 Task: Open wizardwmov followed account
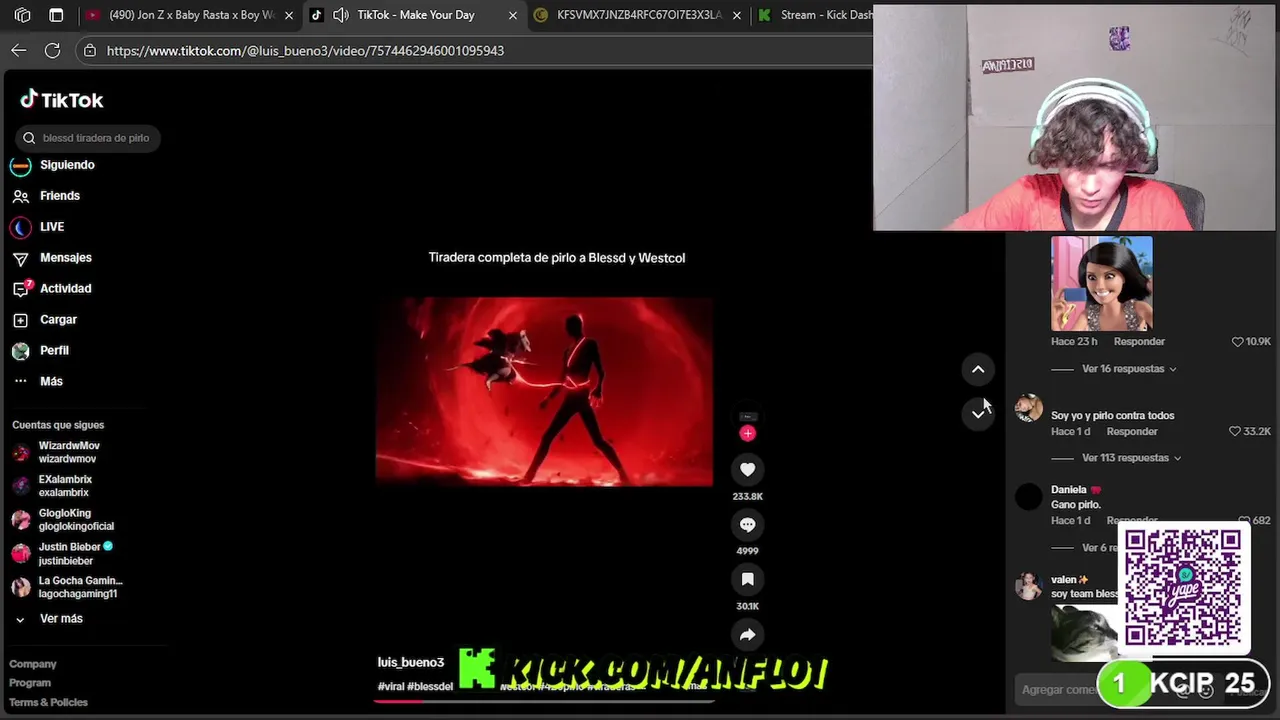point(68,452)
